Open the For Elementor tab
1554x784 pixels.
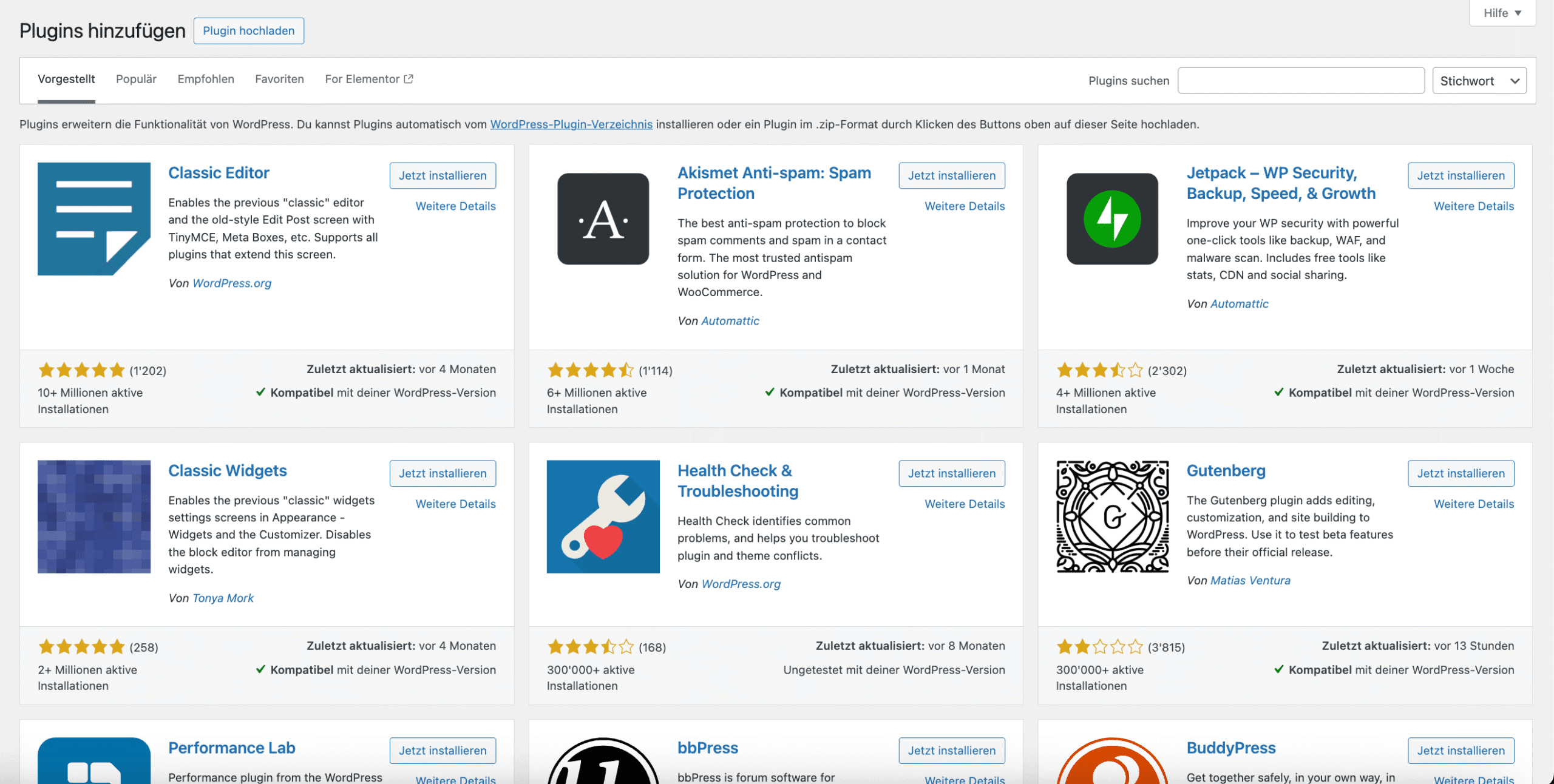(x=369, y=79)
